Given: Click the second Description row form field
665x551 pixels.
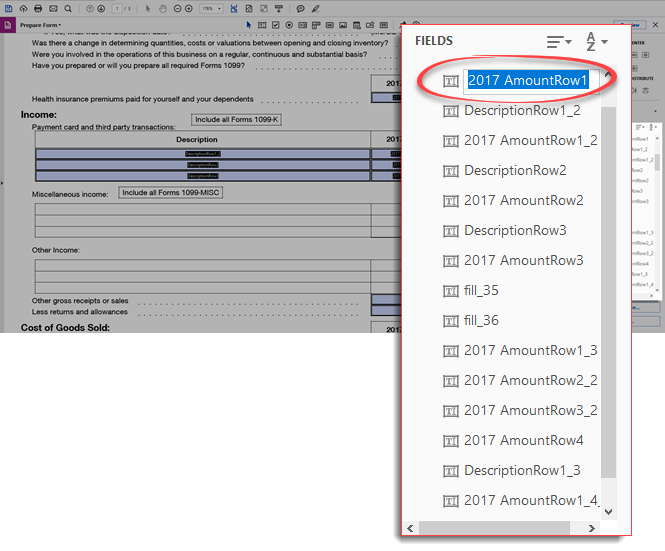Looking at the screenshot, I should point(202,165).
